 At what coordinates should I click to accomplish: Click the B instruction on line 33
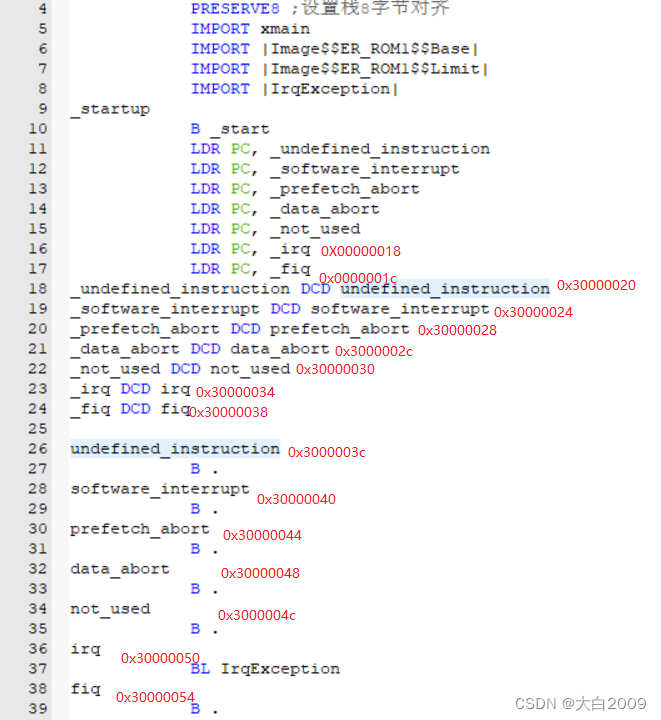point(195,589)
